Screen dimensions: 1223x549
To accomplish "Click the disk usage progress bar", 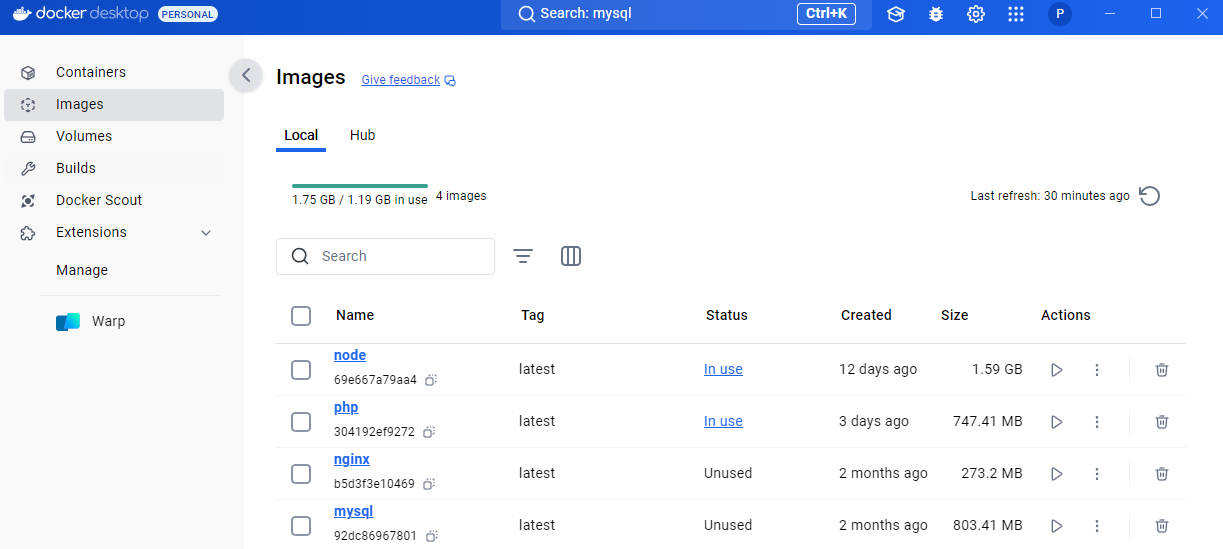I will tap(360, 186).
